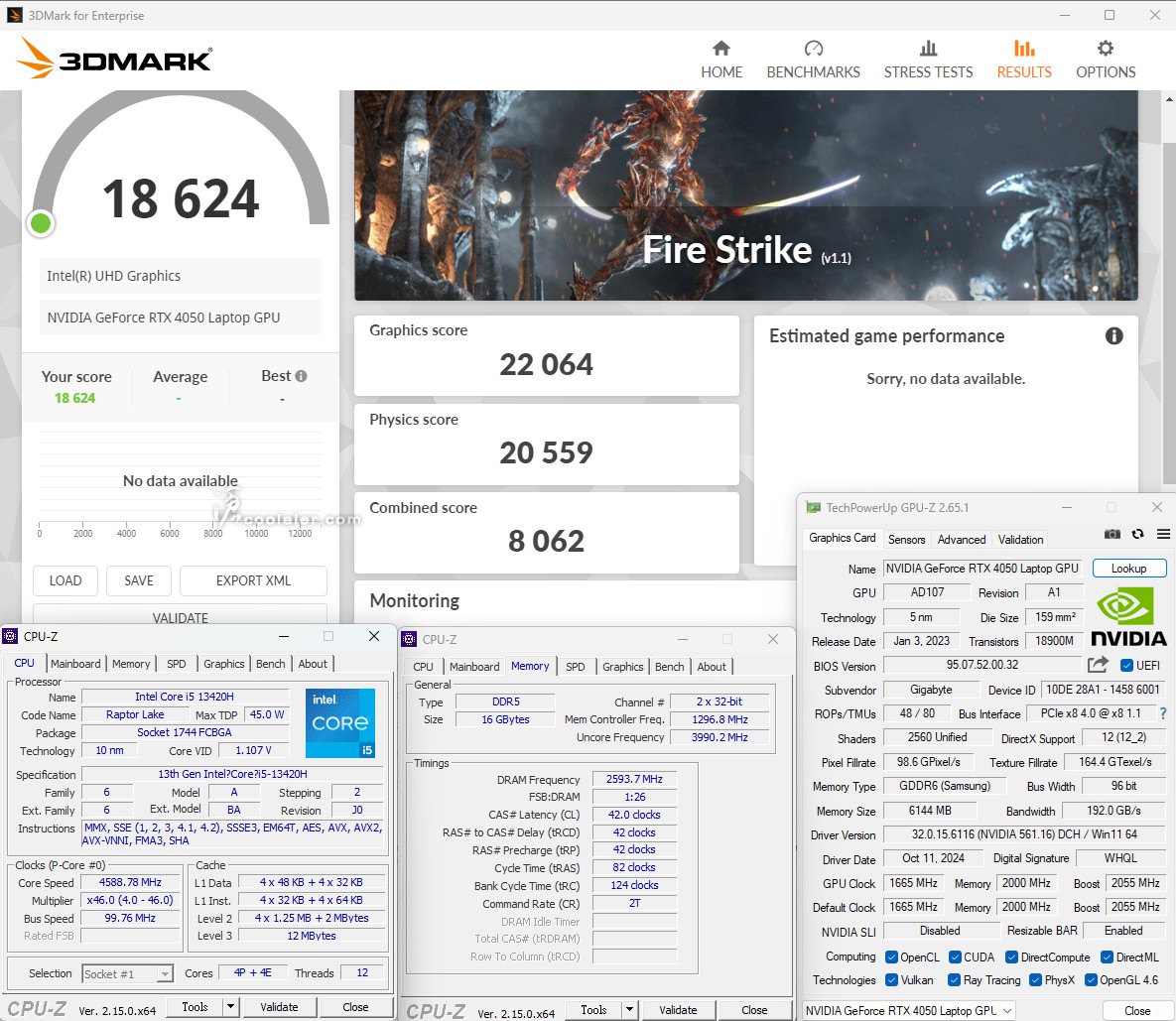Click the Physics score 20 559
Viewport: 1176px width, 1021px height.
coord(546,452)
